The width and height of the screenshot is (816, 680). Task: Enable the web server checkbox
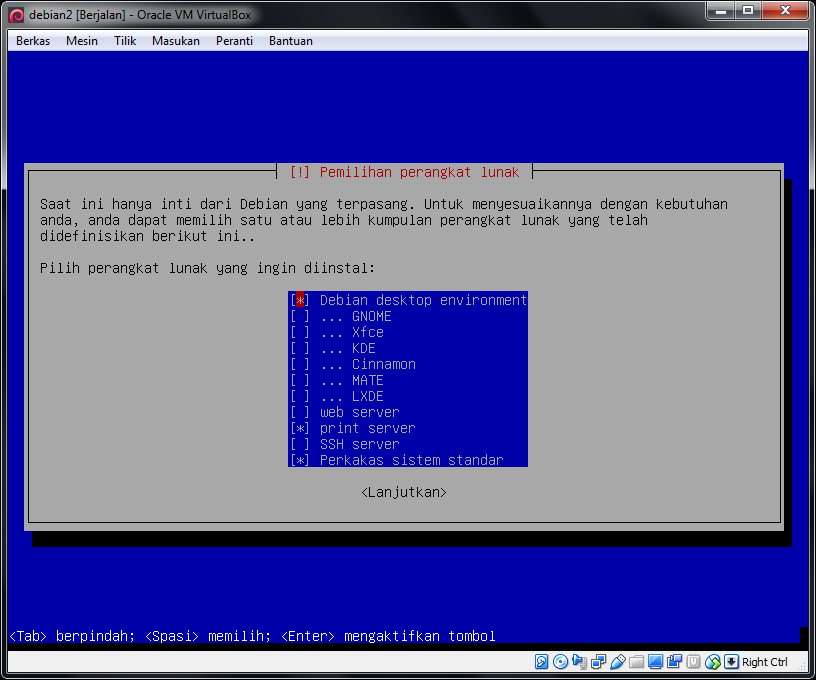point(300,413)
